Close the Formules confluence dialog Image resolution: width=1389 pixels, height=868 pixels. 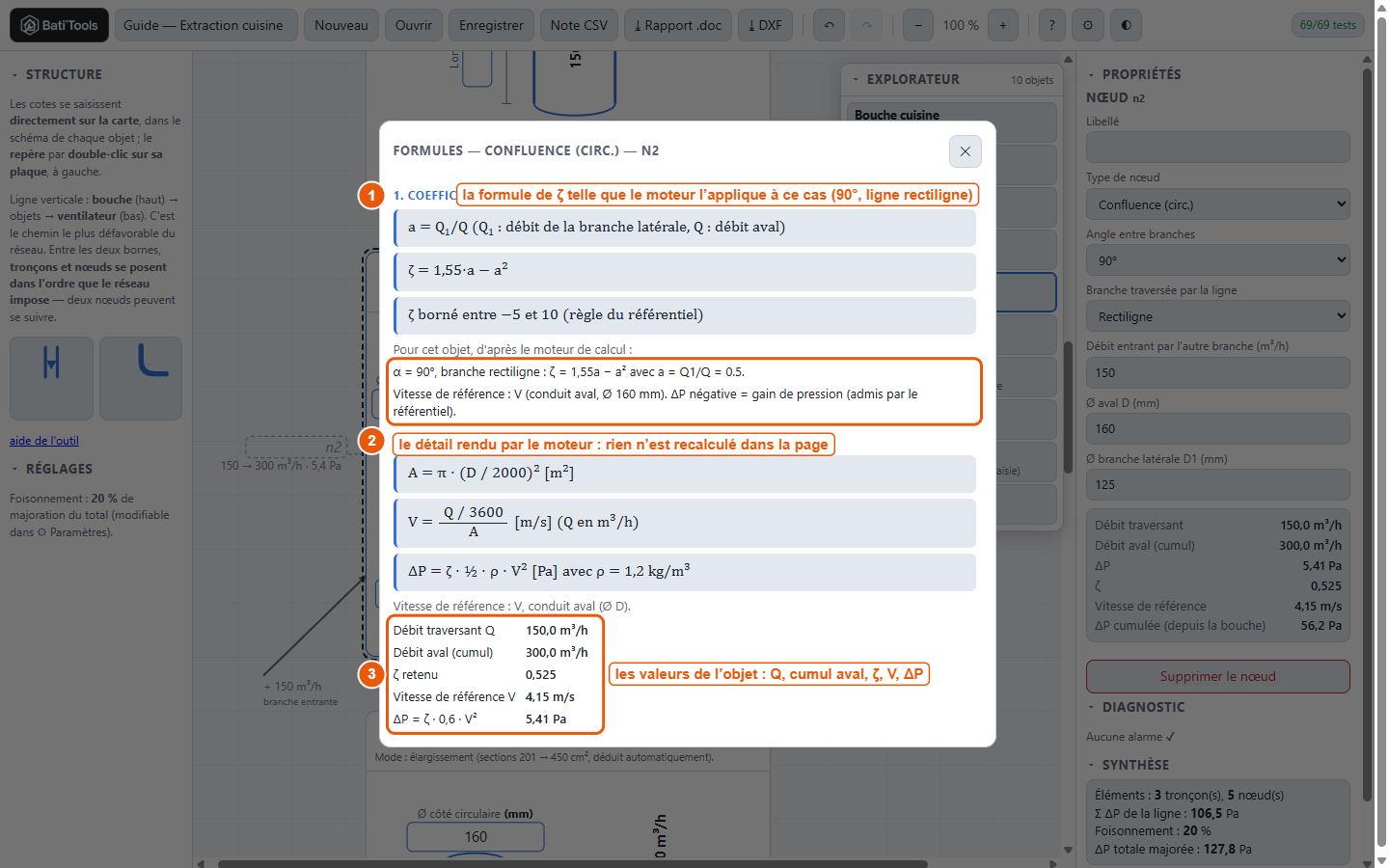coord(965,151)
